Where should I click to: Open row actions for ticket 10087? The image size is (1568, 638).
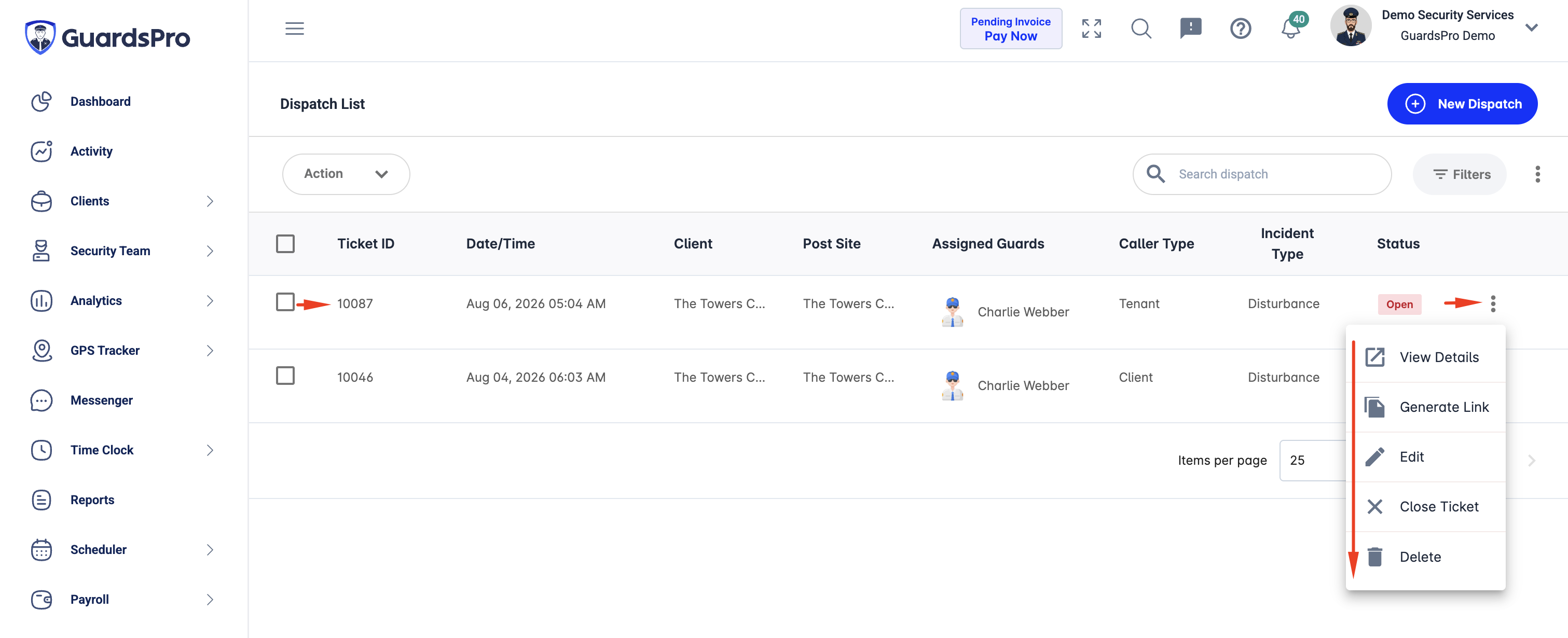(x=1493, y=304)
